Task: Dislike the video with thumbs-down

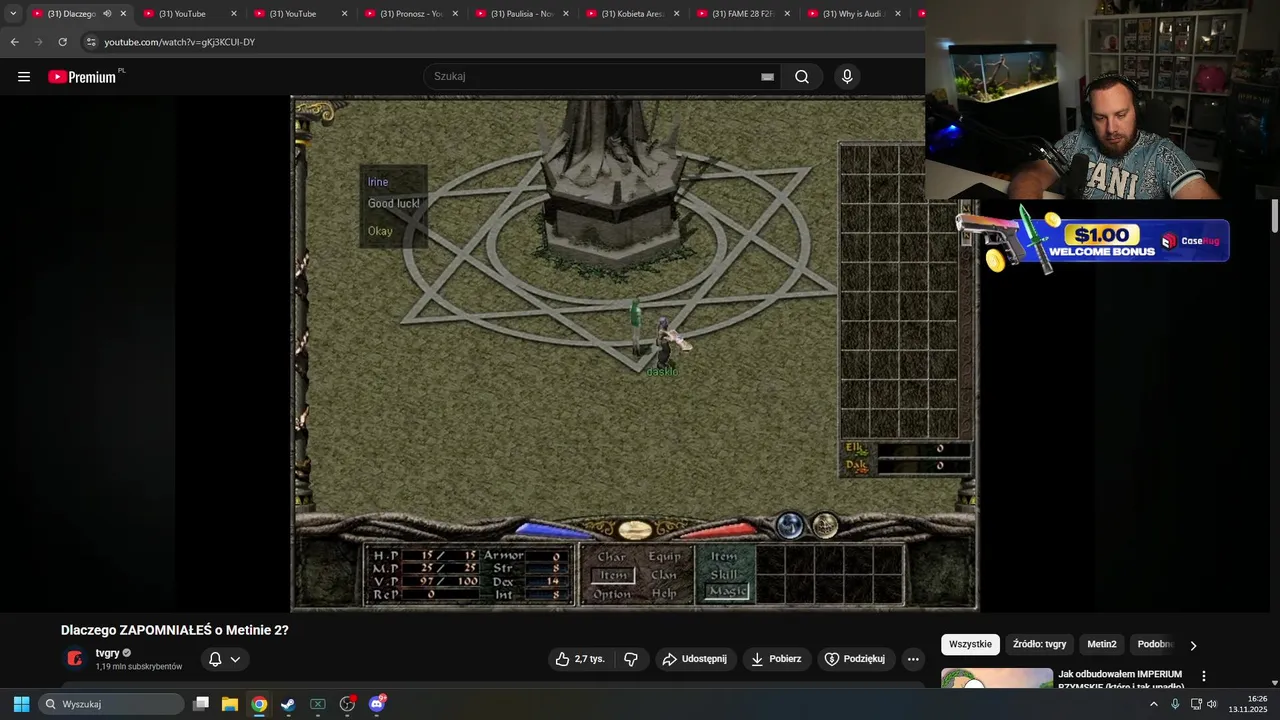Action: (631, 659)
